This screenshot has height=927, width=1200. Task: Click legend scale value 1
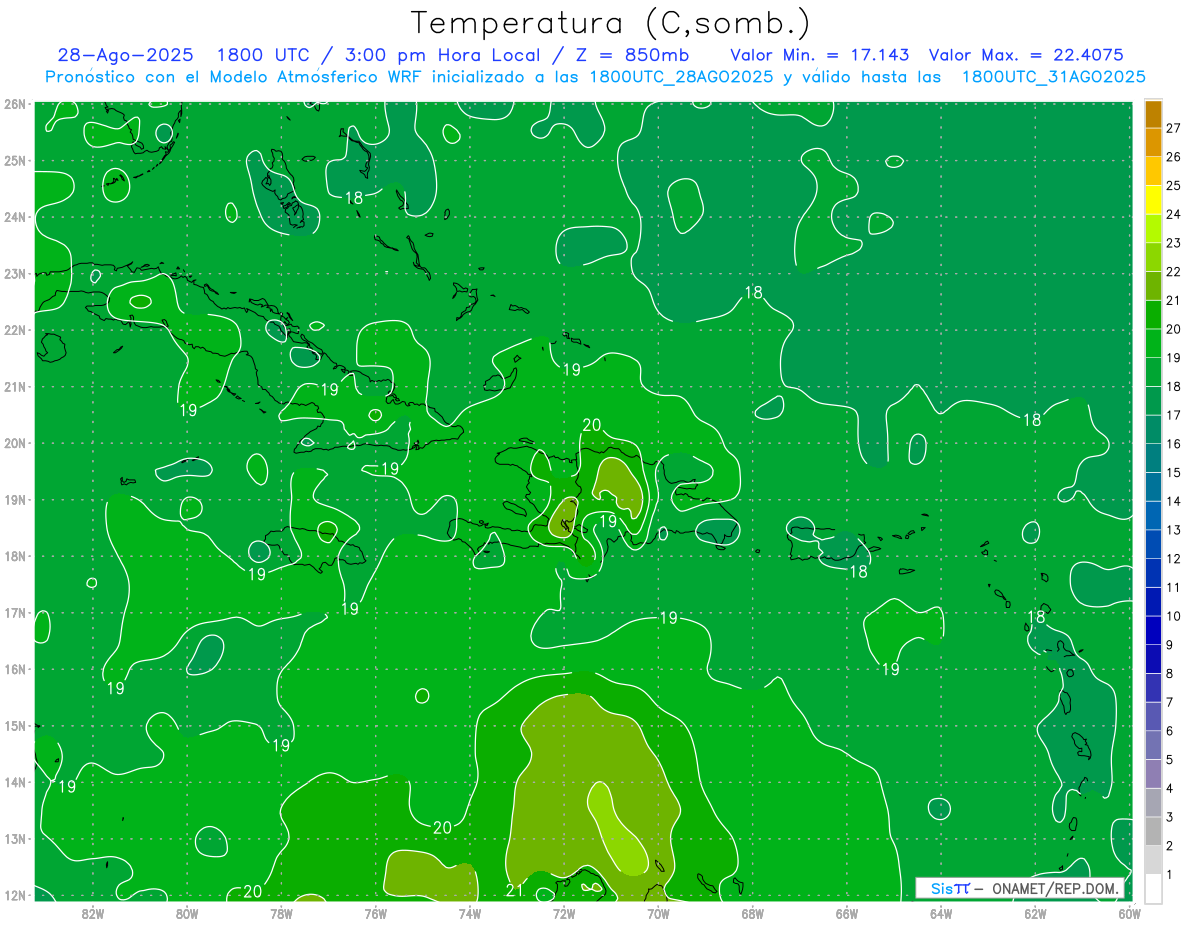click(x=1170, y=875)
